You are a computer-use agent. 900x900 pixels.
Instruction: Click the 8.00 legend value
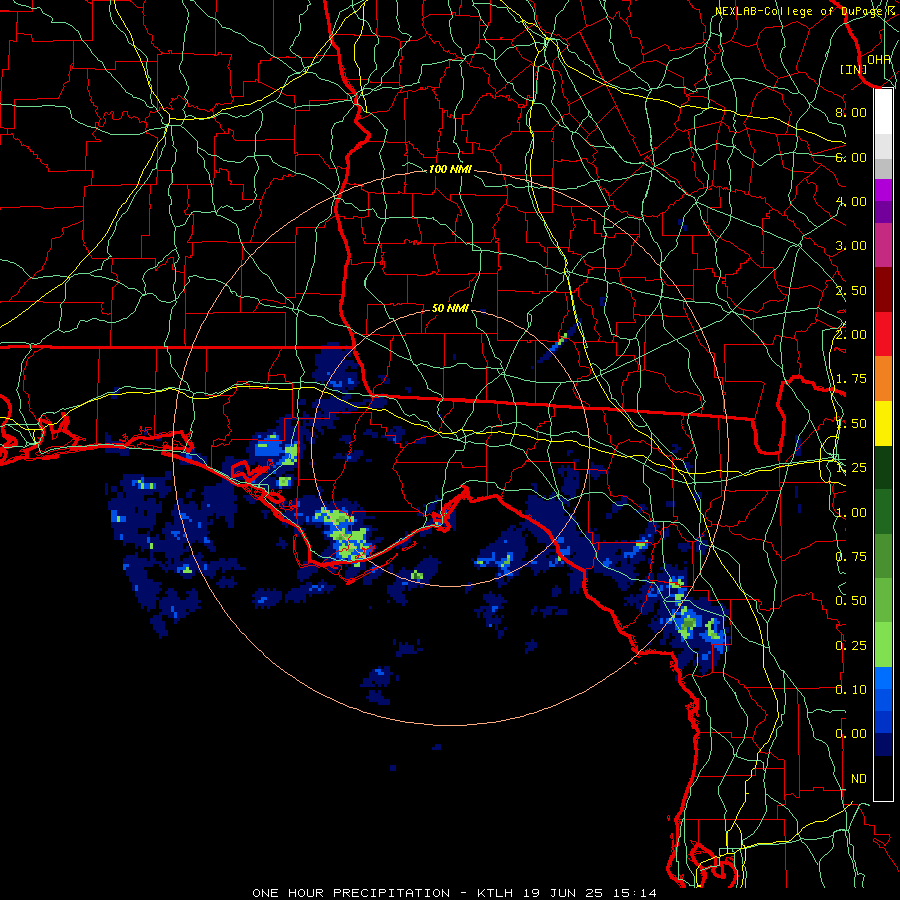point(851,112)
